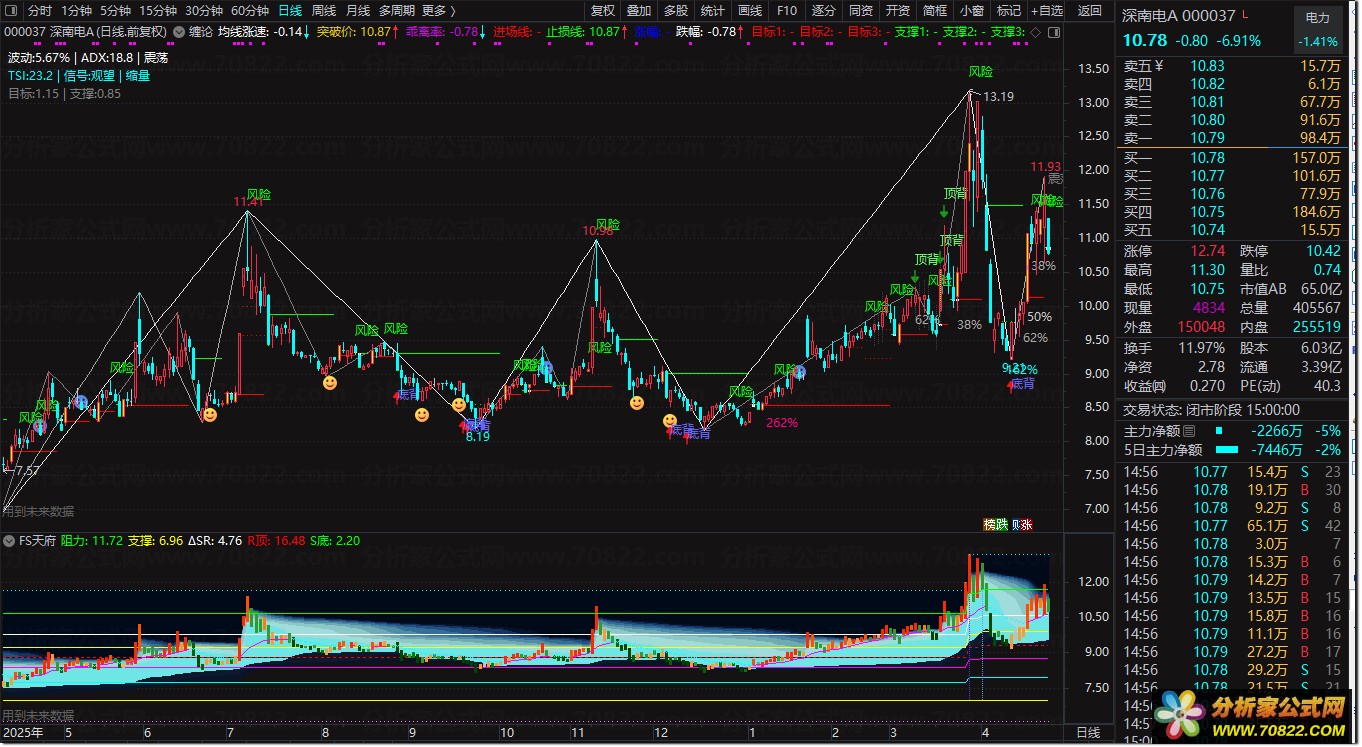Toggle the 小窗 small window view
Screen dimensions: 1362x747
pos(971,11)
